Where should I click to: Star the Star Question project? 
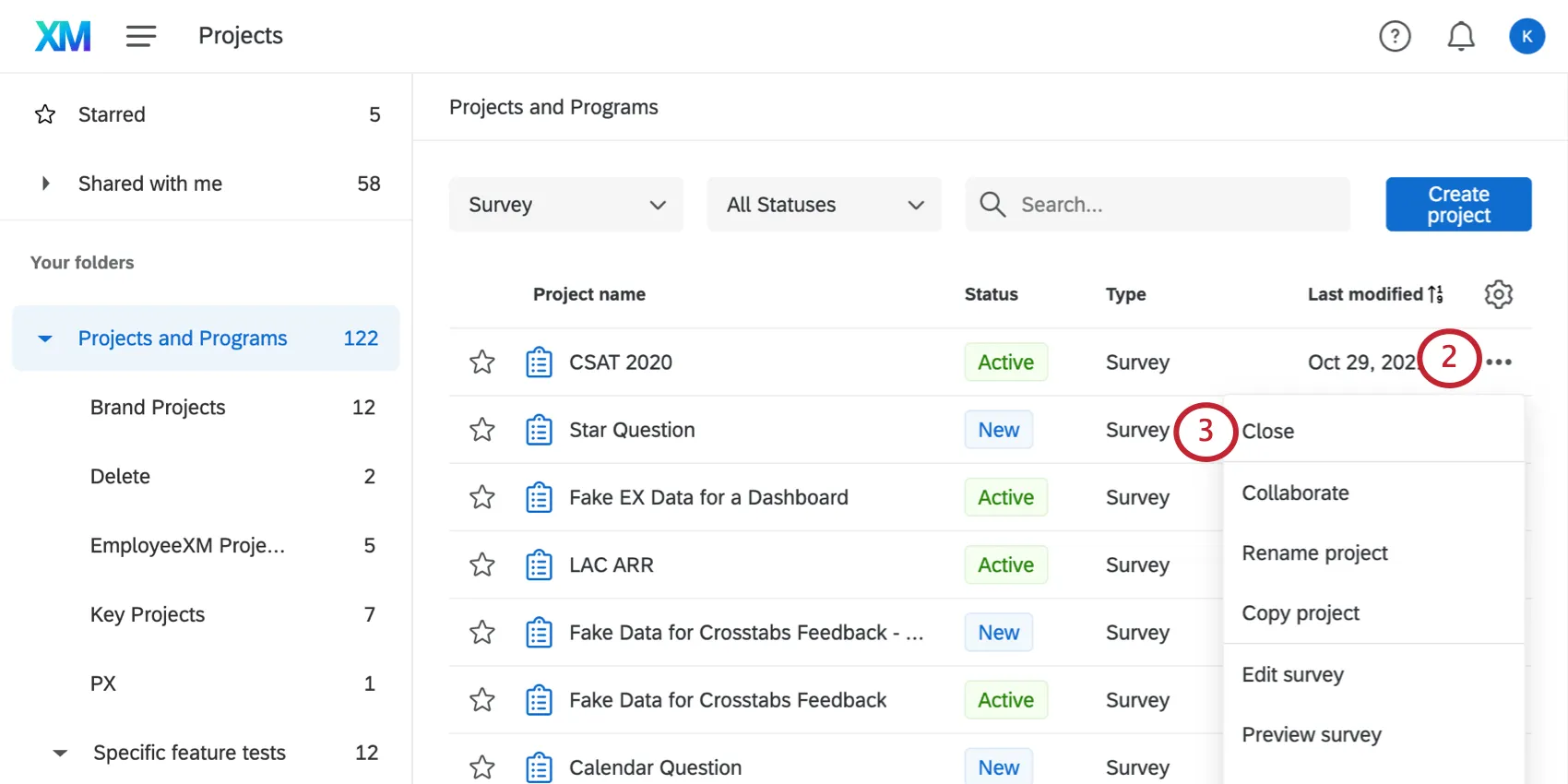pyautogui.click(x=482, y=430)
